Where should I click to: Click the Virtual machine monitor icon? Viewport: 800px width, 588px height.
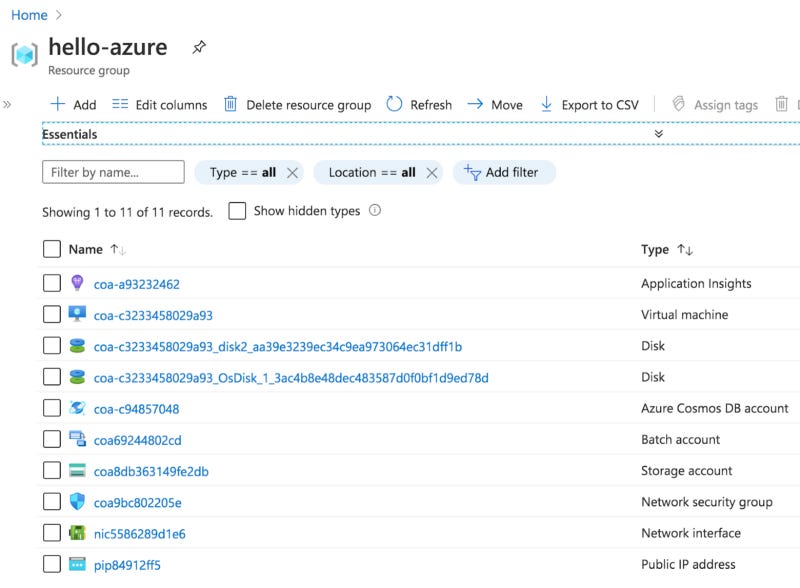77,314
